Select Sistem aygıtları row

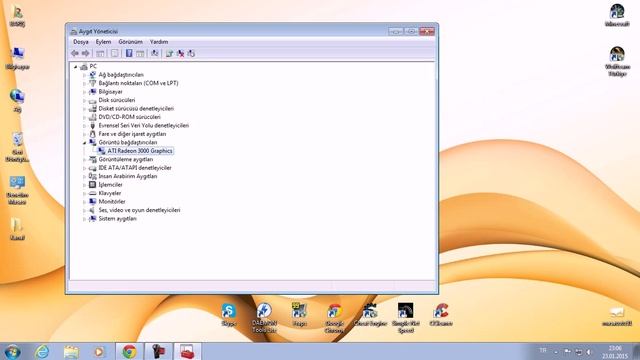(117, 219)
